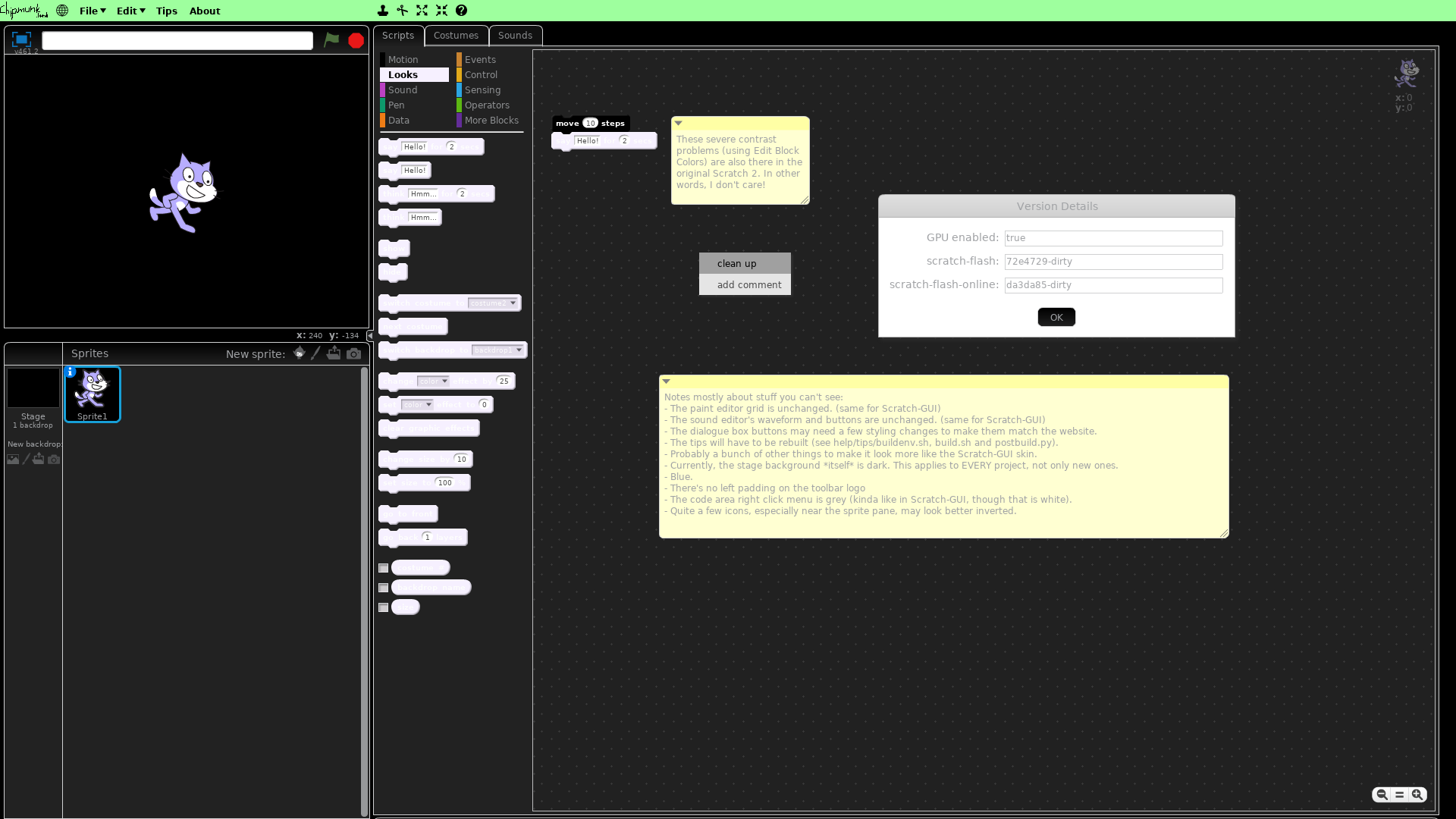Click the project name text field
Viewport: 1456px width, 819px height.
coord(177,40)
